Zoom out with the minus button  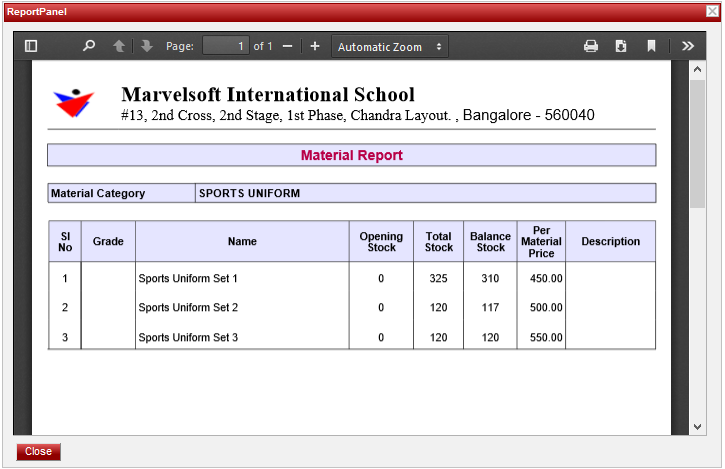tap(288, 46)
